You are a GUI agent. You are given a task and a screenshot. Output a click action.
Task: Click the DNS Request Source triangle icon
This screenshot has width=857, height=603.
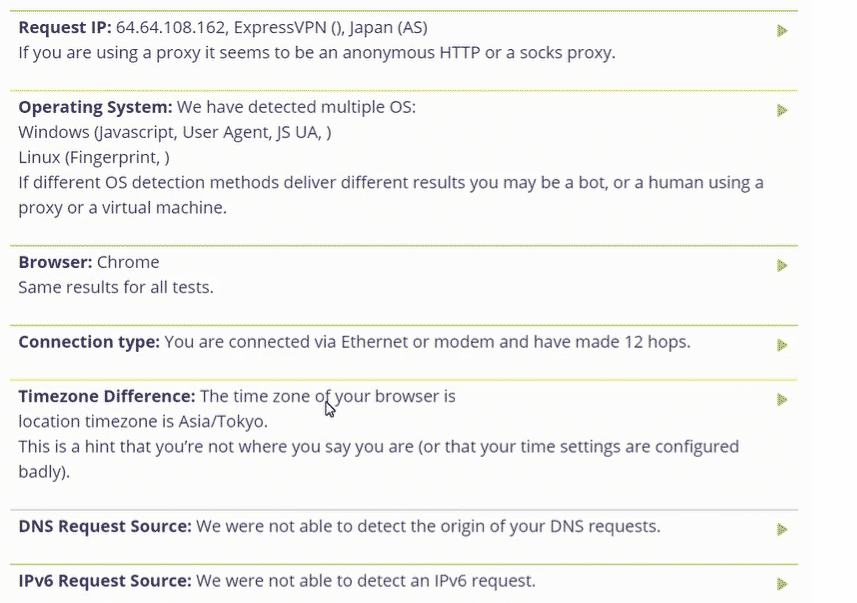(x=782, y=530)
